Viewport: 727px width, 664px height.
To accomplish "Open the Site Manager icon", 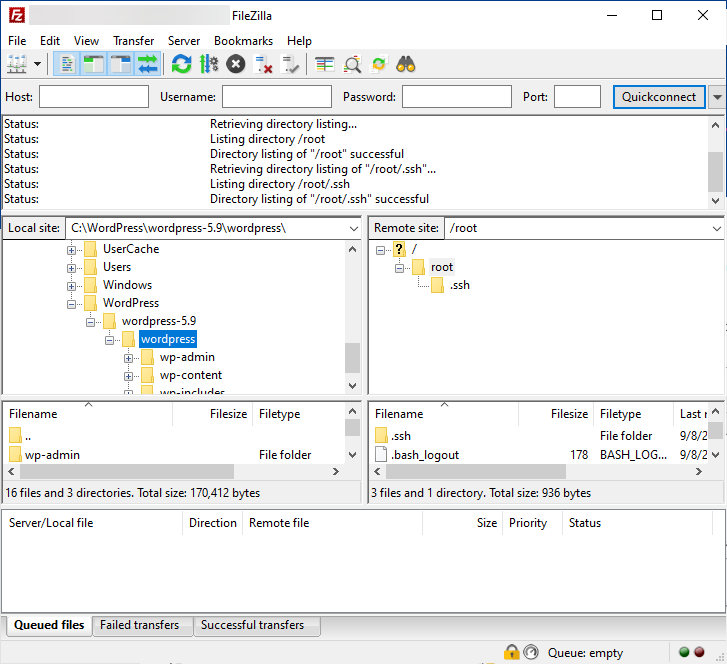I will click(x=17, y=65).
